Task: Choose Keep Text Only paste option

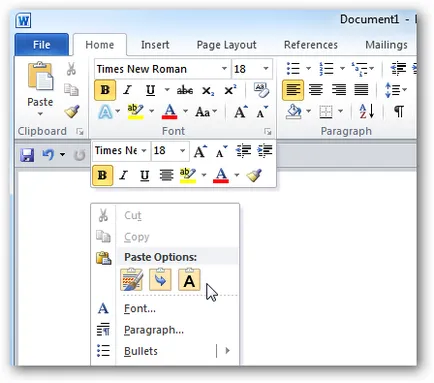Action: point(189,279)
